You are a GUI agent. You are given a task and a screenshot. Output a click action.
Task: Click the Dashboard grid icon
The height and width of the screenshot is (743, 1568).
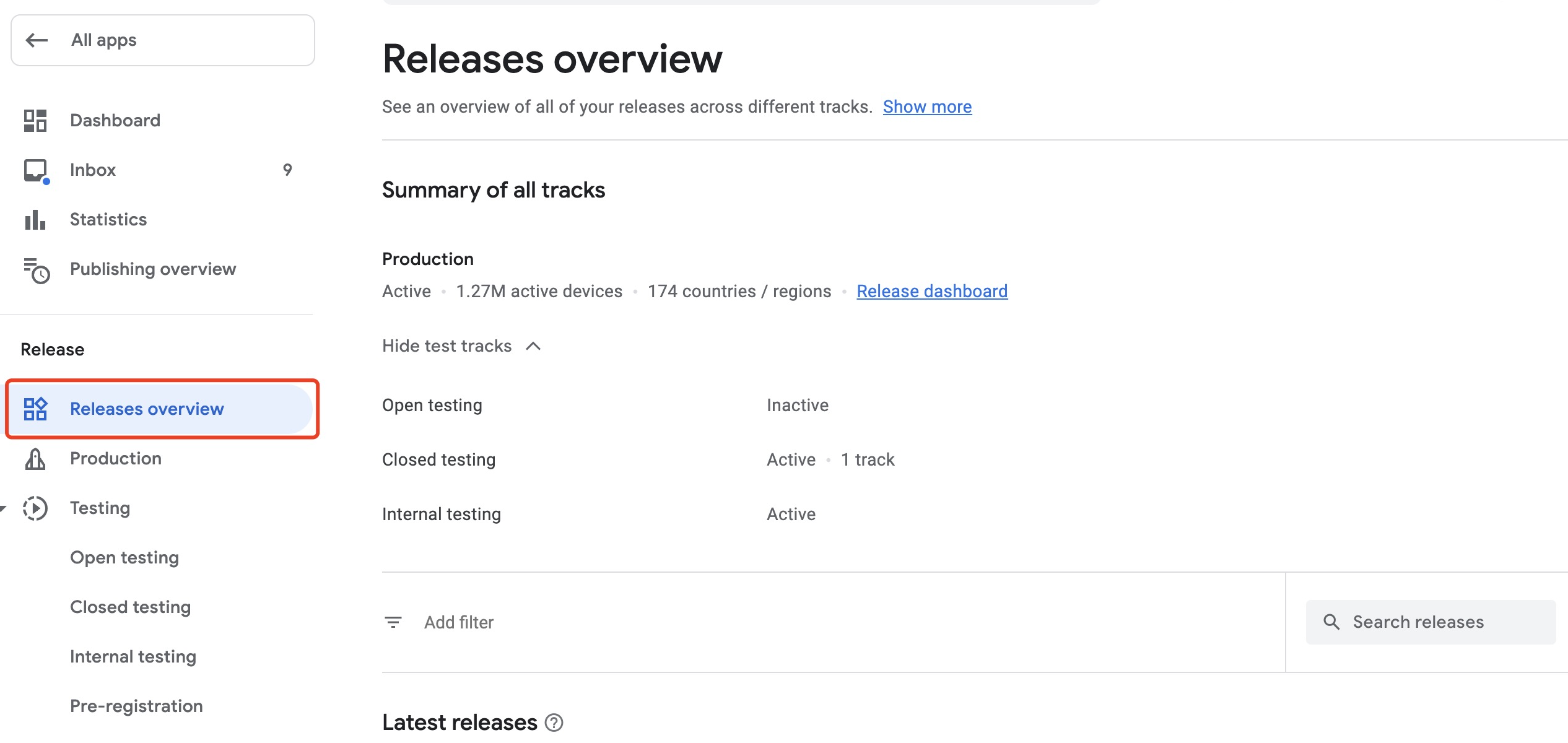[35, 120]
